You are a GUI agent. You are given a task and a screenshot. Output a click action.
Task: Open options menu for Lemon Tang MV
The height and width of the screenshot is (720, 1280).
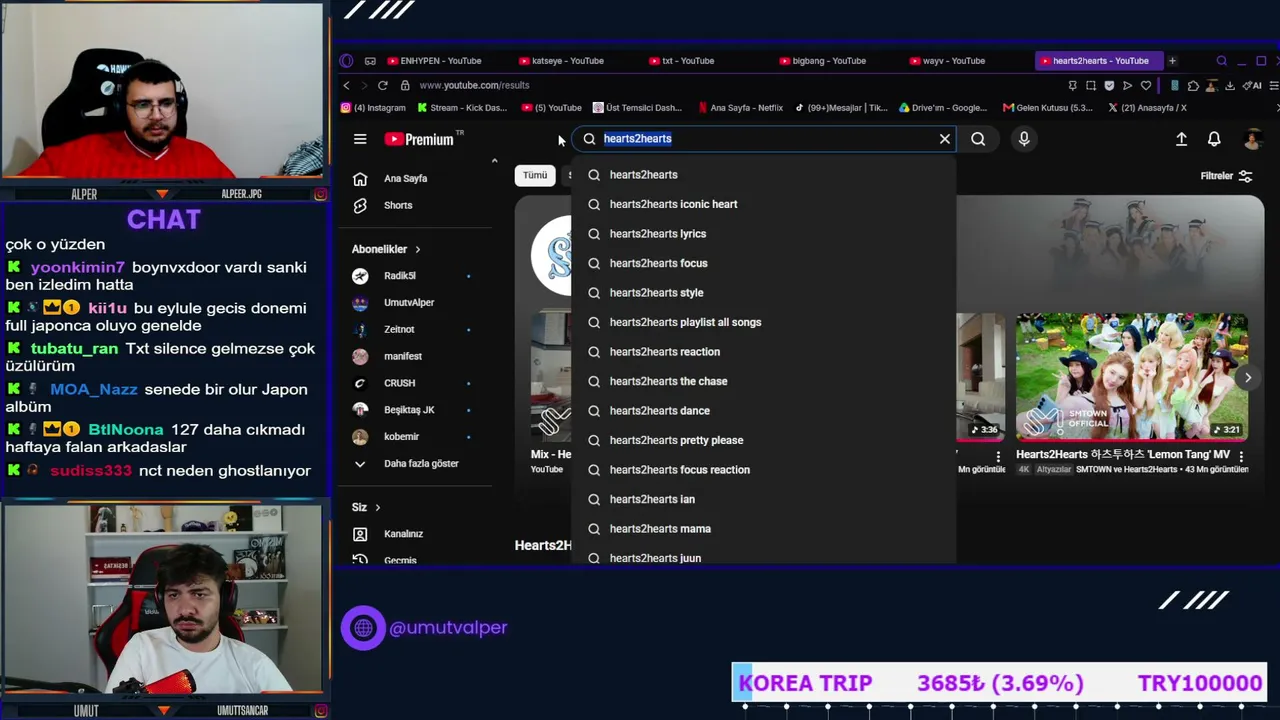coord(1242,456)
